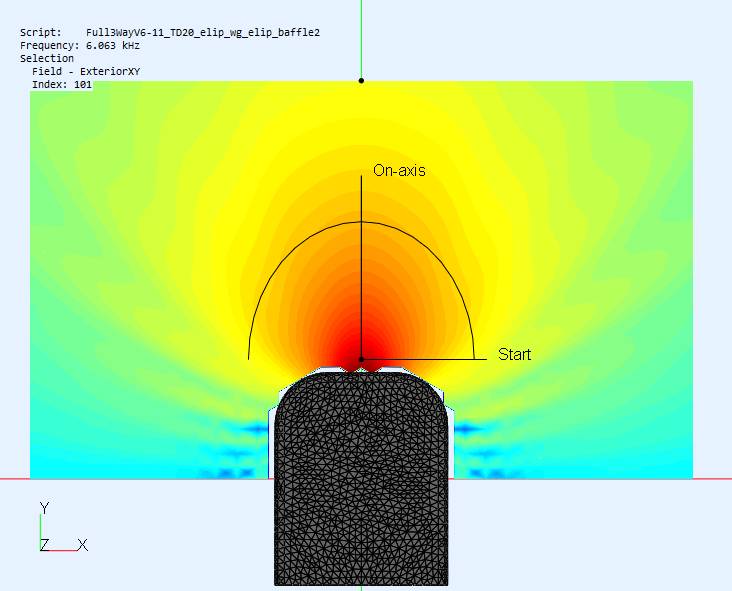Click the XYZ axis orientation gizmo

tap(63, 527)
